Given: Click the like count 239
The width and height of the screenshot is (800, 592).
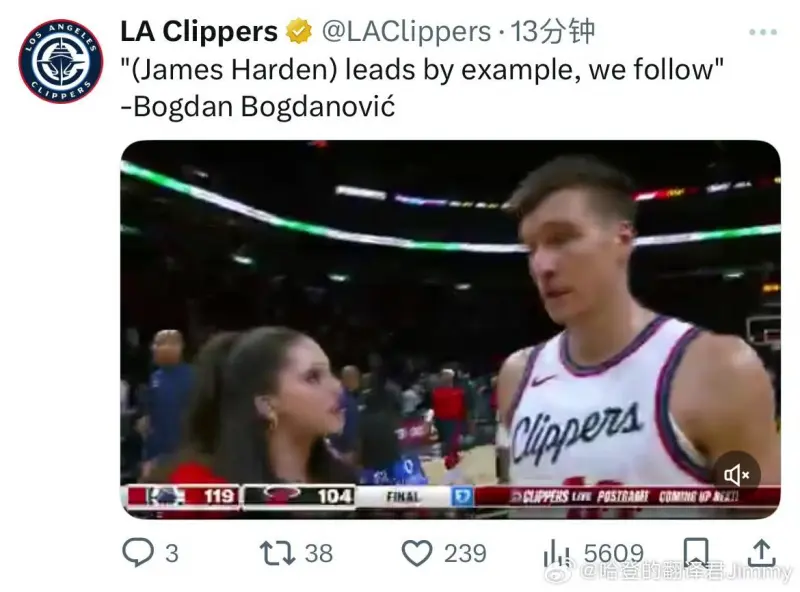Looking at the screenshot, I should tap(465, 553).
